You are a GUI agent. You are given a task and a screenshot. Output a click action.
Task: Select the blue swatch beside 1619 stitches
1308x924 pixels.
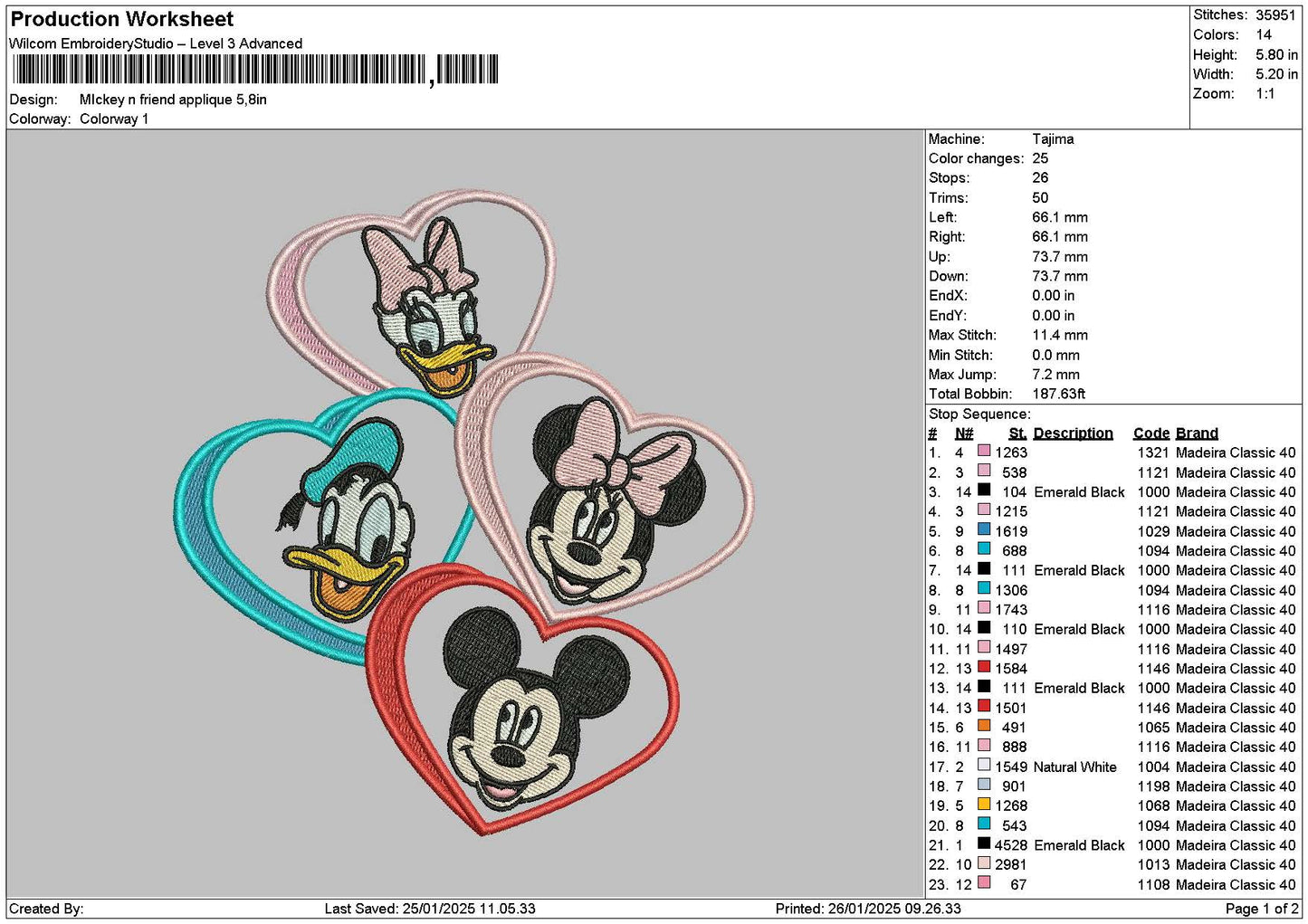click(984, 529)
